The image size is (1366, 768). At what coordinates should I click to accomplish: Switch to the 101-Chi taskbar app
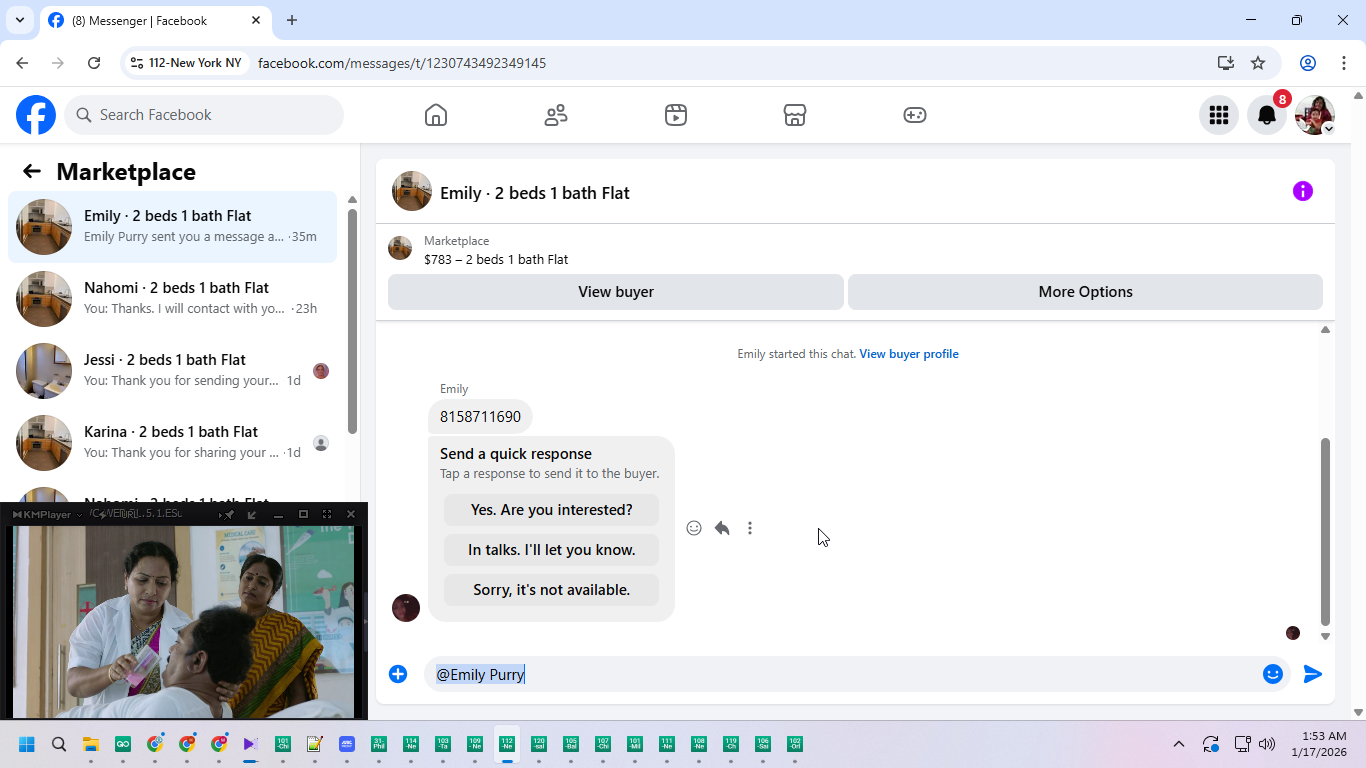click(283, 744)
